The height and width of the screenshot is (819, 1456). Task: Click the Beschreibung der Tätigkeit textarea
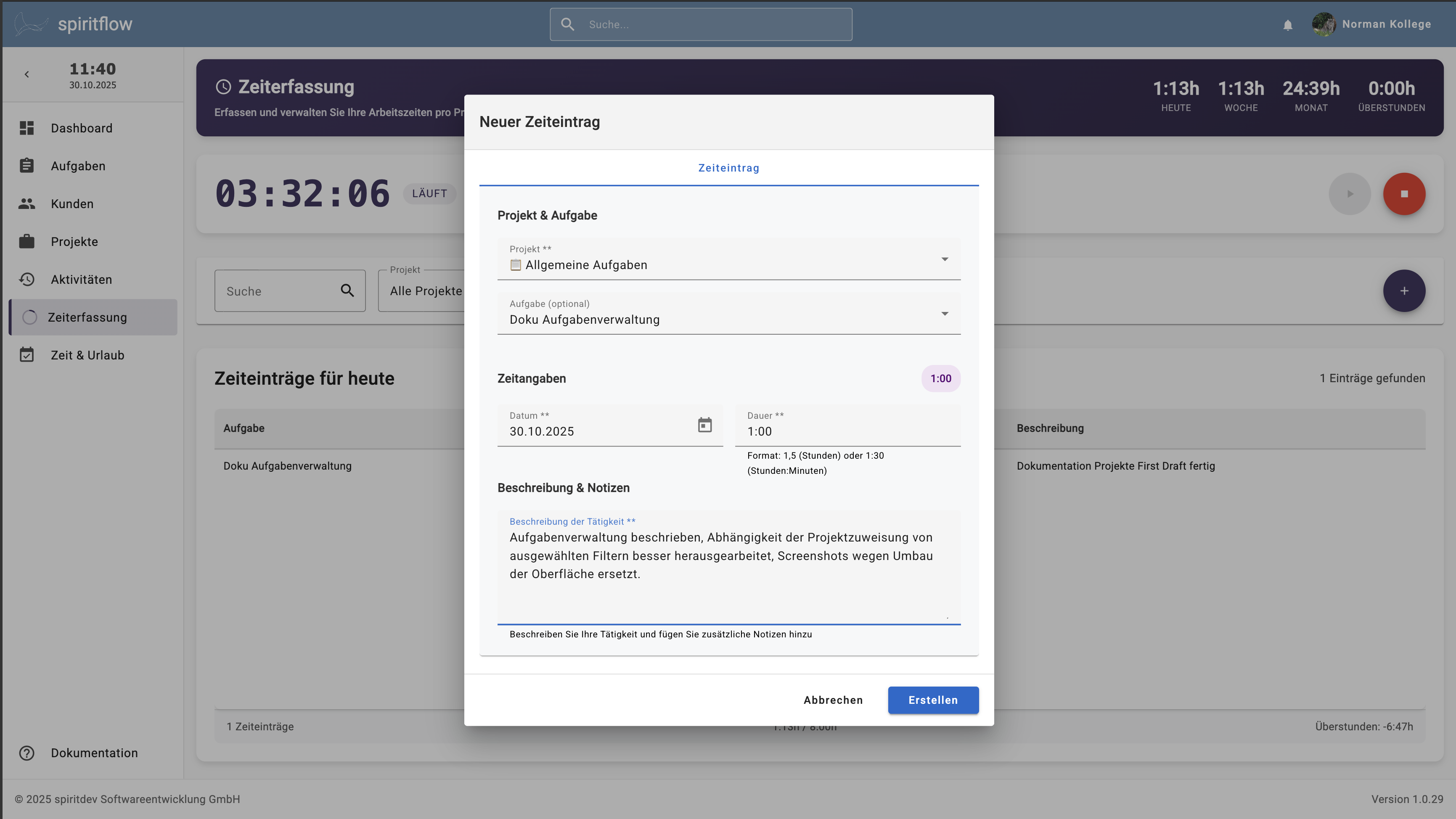(x=728, y=567)
